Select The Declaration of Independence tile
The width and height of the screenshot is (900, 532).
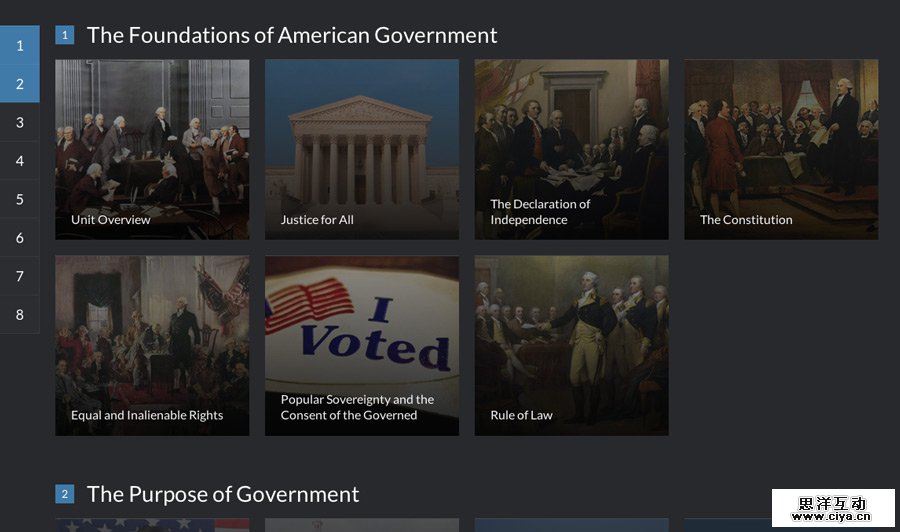(571, 149)
